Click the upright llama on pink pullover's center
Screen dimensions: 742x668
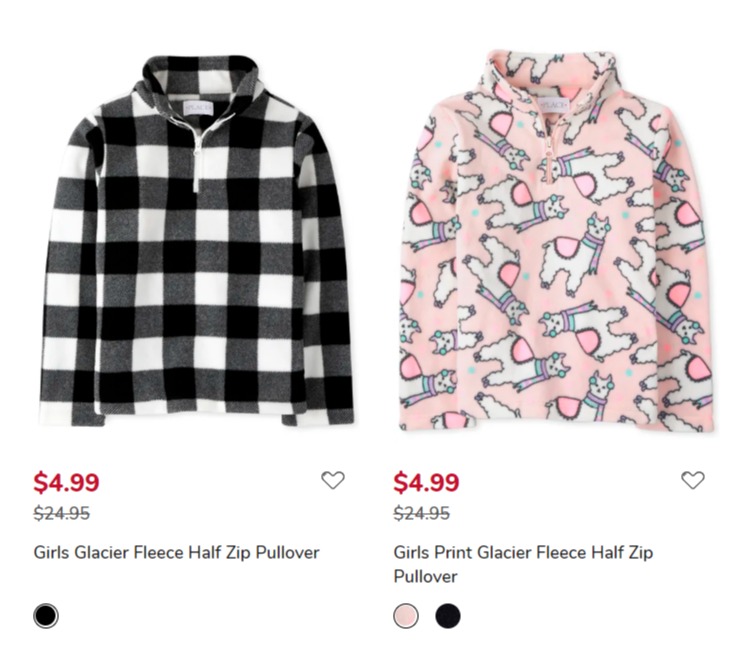click(x=575, y=253)
